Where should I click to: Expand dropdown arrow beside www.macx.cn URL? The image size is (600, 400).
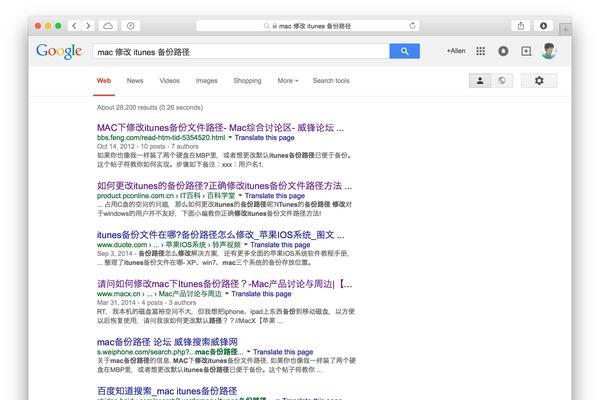point(227,294)
